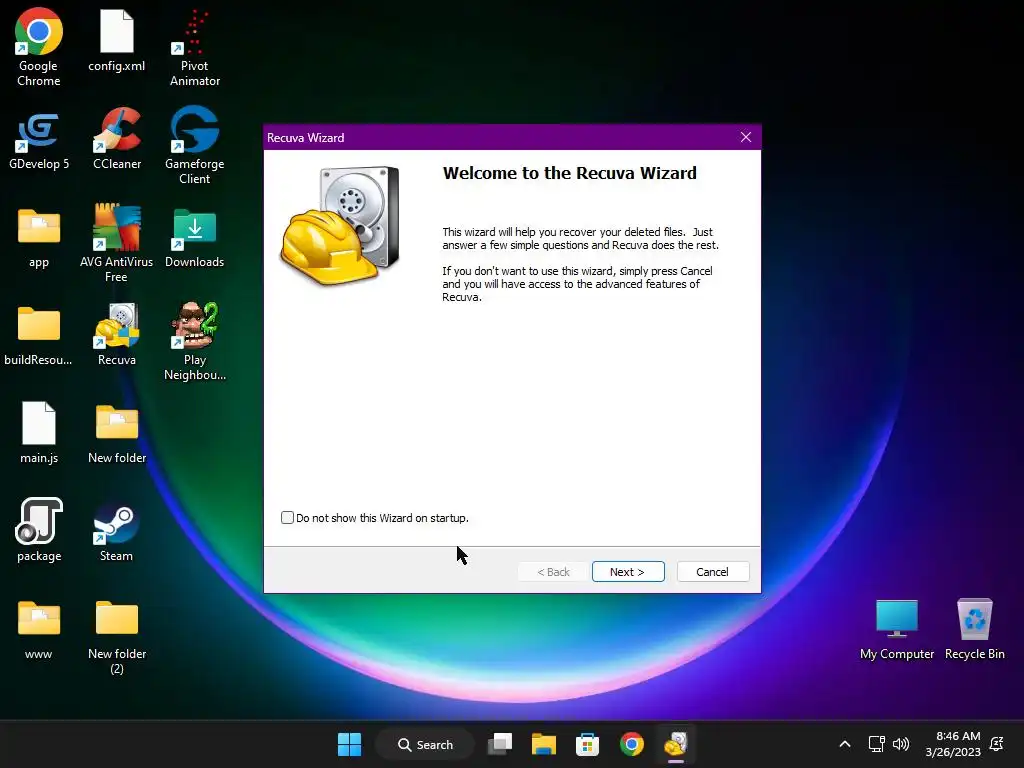Open My Computer desktop icon
The height and width of the screenshot is (768, 1024).
pyautogui.click(x=897, y=630)
